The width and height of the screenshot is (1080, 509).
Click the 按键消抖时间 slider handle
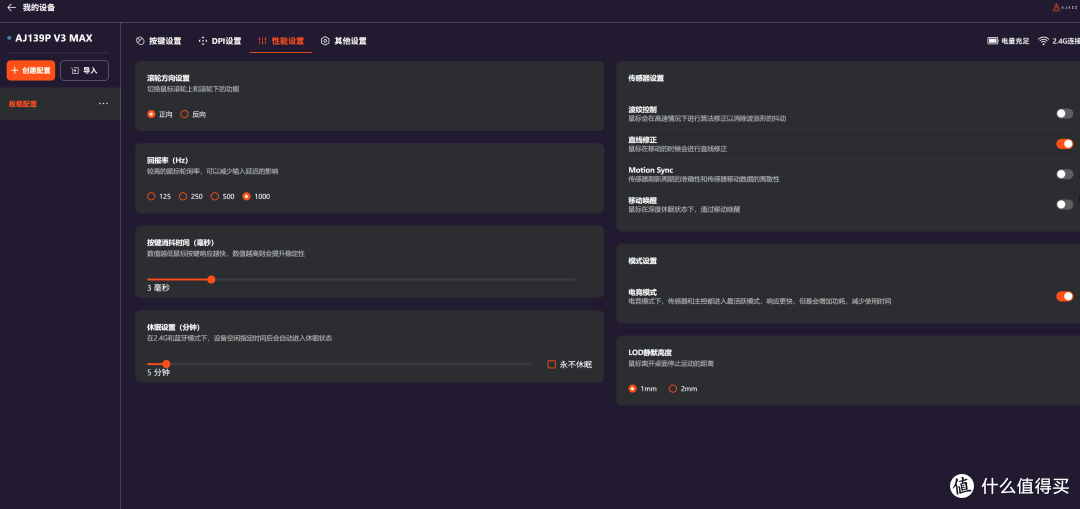(x=211, y=279)
